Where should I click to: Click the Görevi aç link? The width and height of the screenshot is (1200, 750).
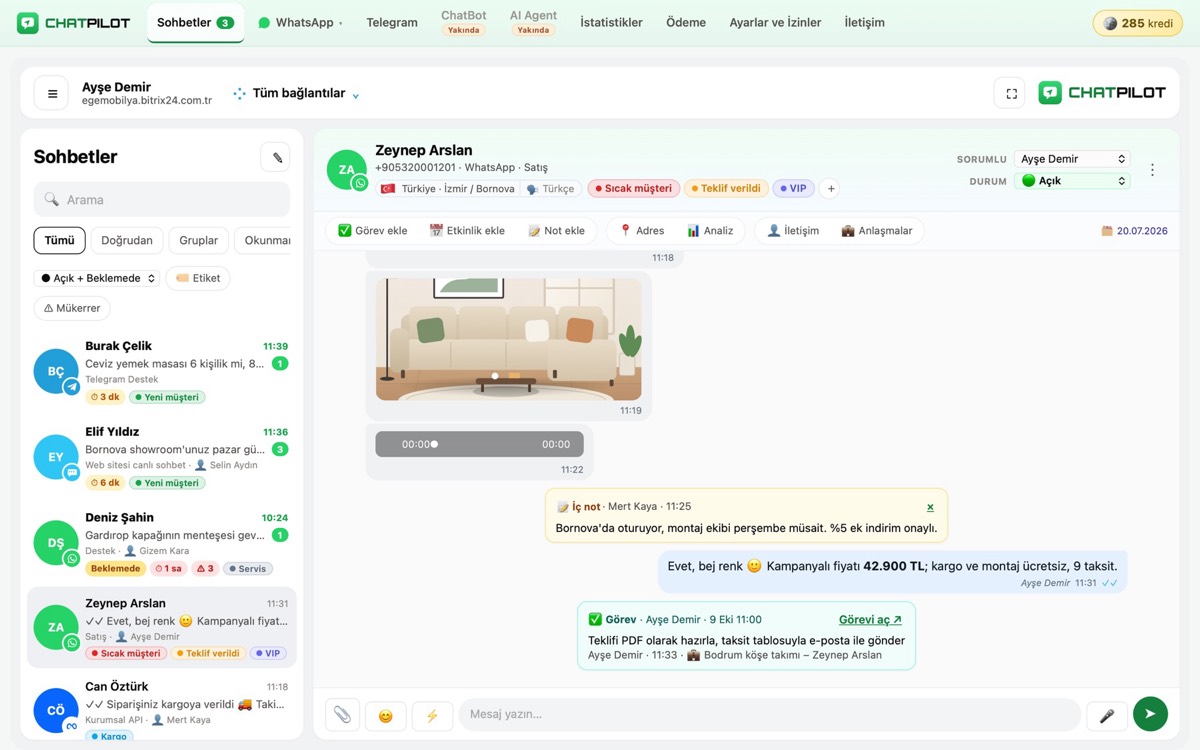click(870, 620)
